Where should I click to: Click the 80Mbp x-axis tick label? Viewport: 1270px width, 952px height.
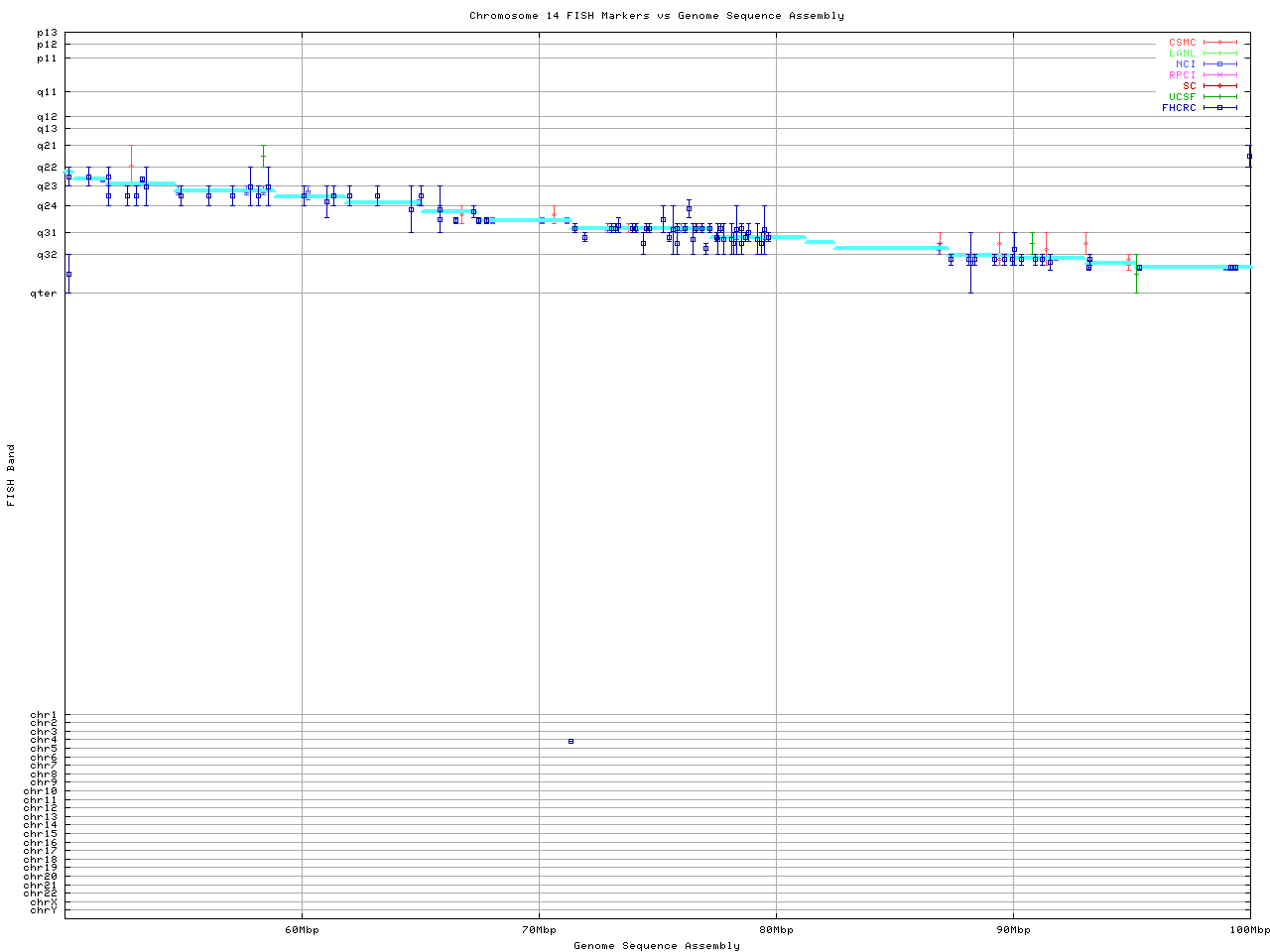pos(776,930)
